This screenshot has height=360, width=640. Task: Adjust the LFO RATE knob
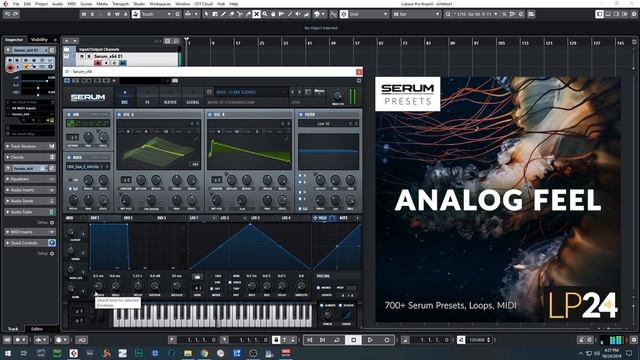point(251,286)
